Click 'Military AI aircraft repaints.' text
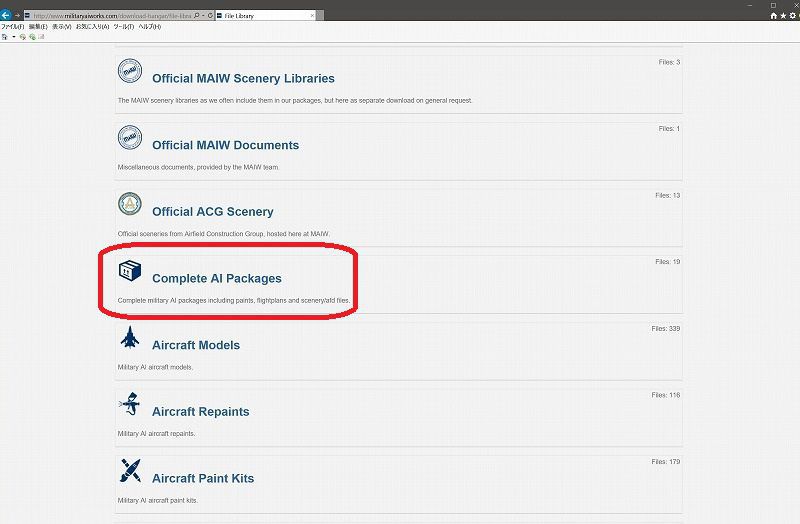Image resolution: width=800 pixels, height=524 pixels. 156,434
